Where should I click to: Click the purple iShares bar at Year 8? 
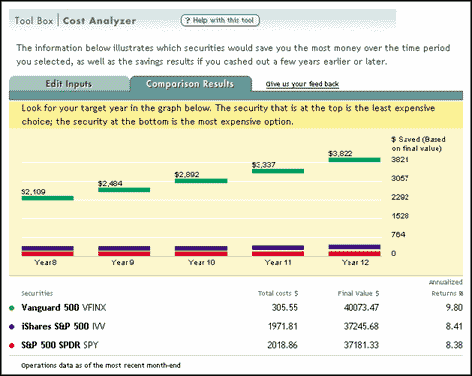point(48,248)
